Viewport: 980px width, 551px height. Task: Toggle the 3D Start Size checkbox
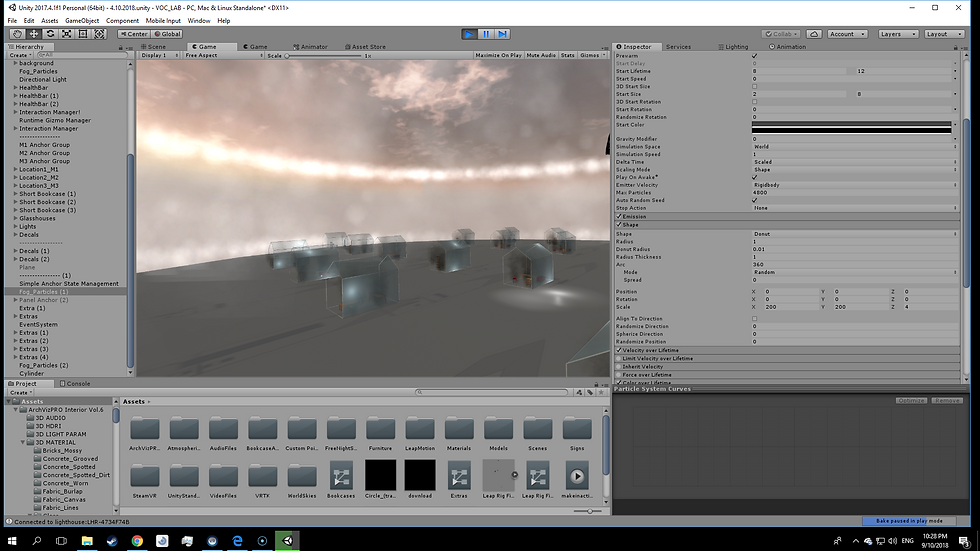tap(754, 86)
